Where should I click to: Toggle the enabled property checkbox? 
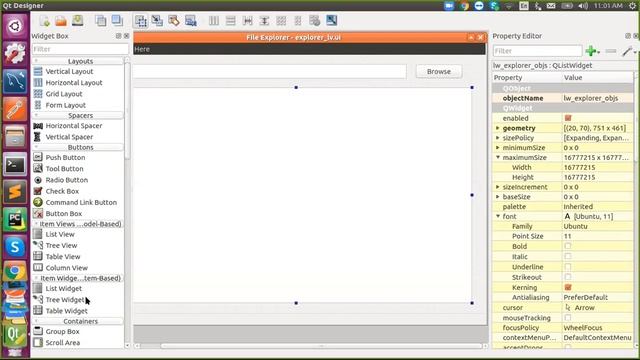click(568, 118)
